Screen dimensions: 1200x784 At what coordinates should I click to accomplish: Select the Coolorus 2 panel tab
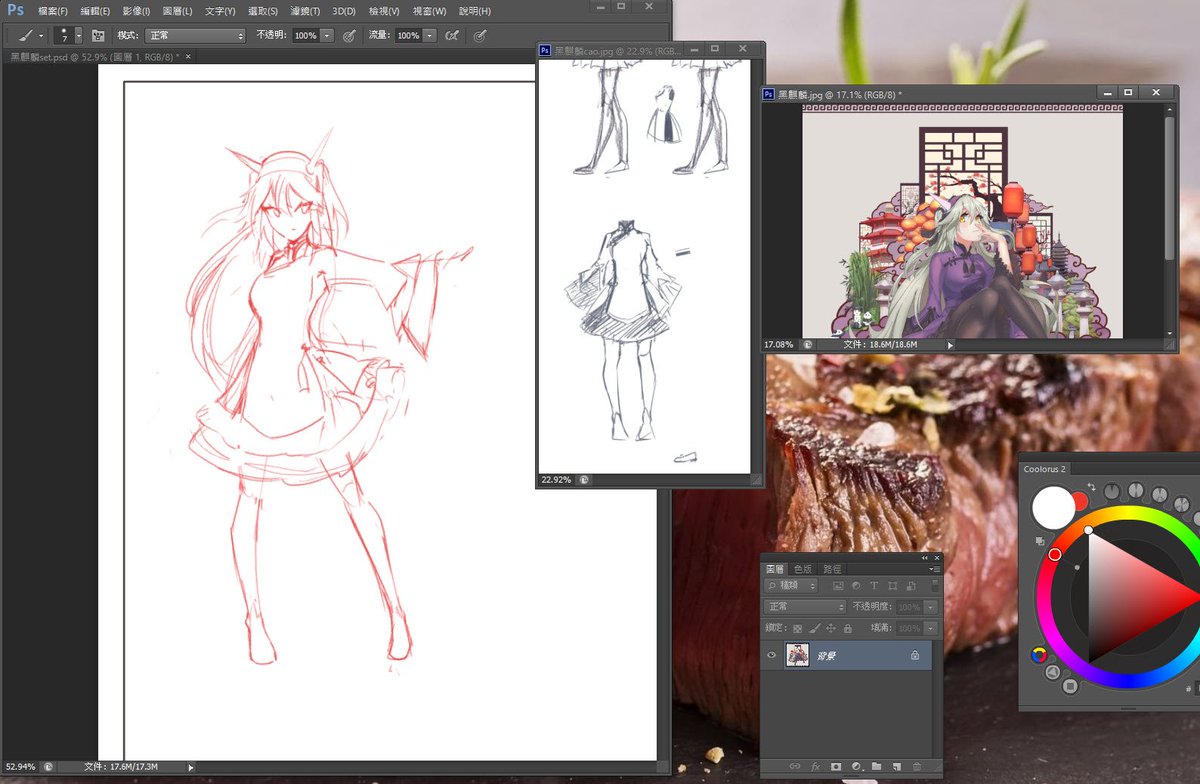(x=1045, y=469)
